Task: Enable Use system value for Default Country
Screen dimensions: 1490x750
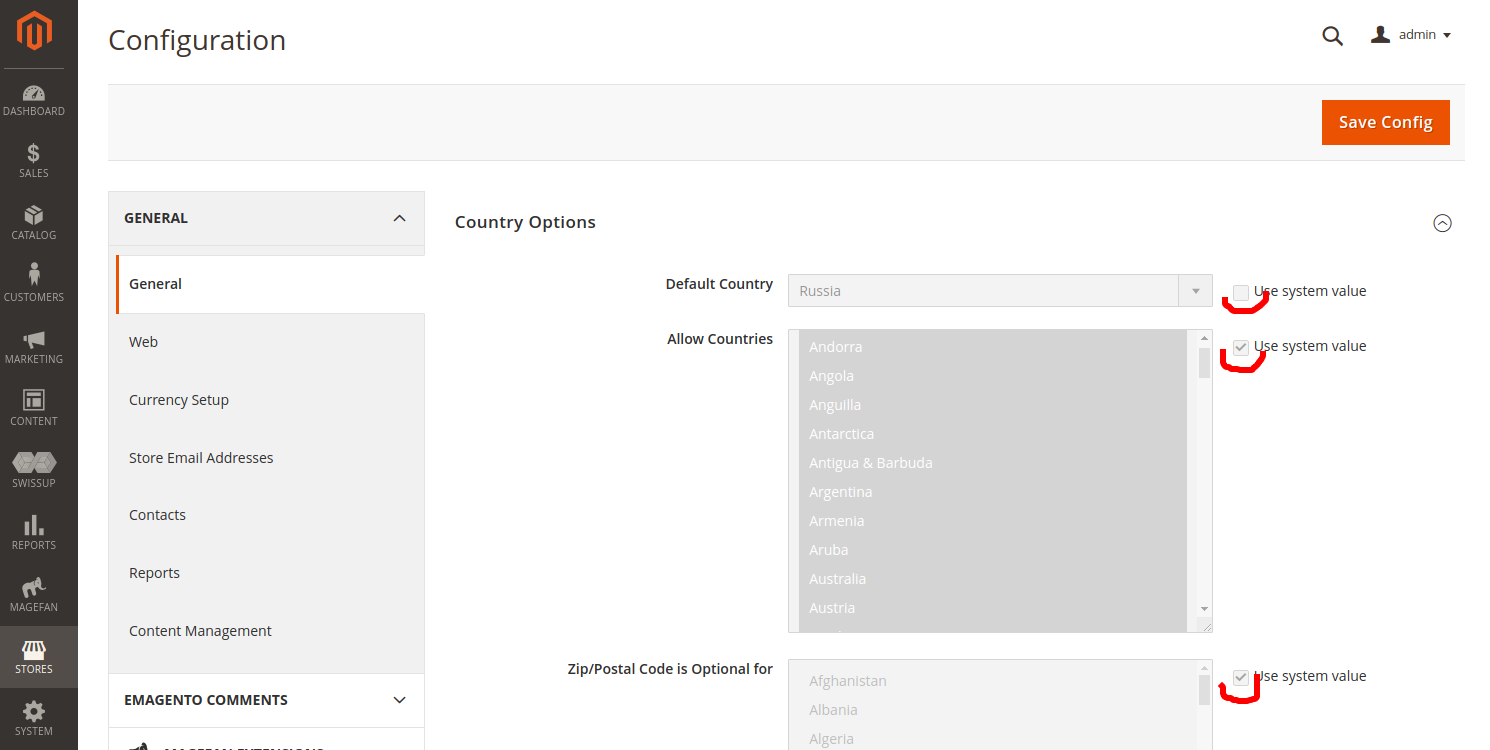Action: coord(1241,292)
